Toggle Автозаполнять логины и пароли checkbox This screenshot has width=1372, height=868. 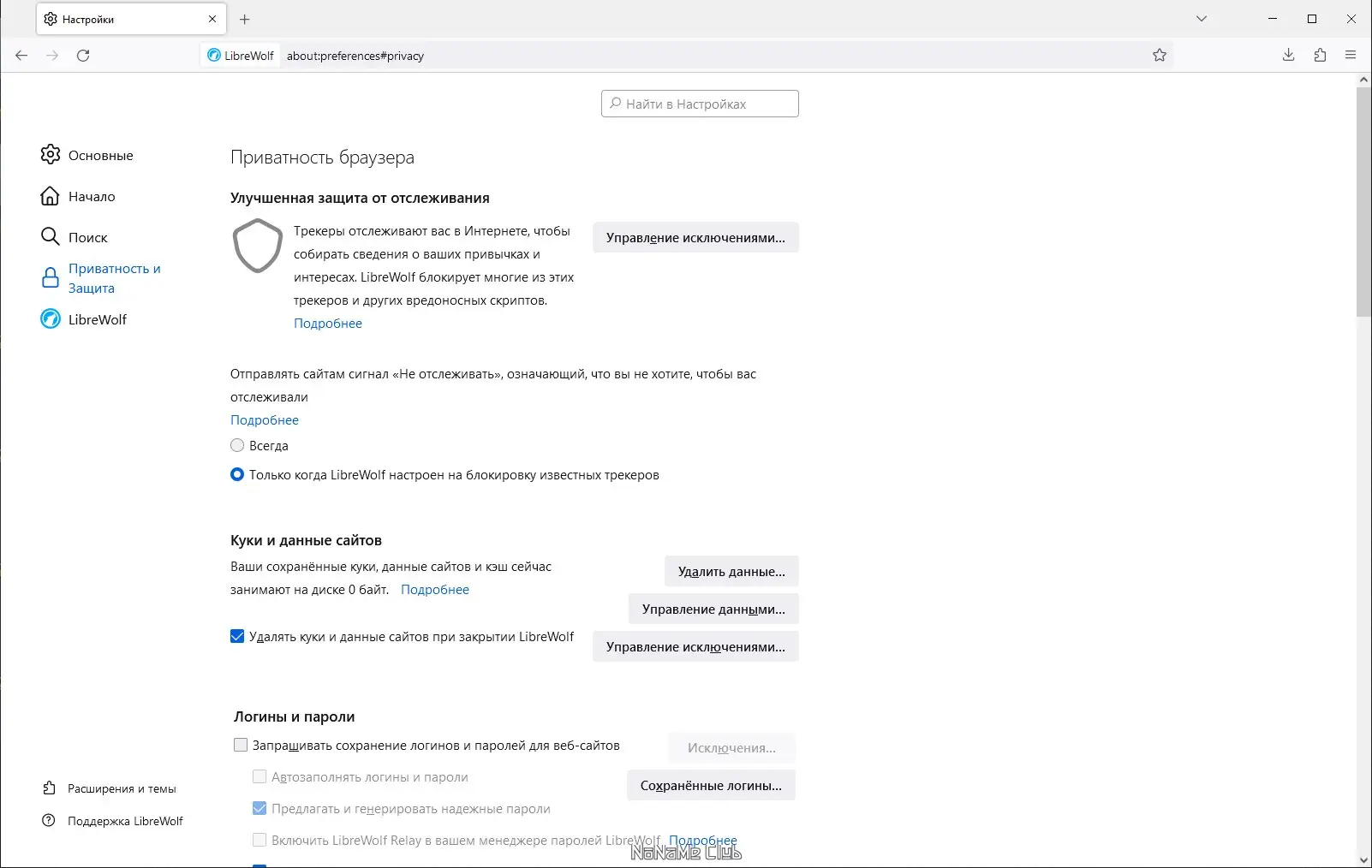[259, 776]
